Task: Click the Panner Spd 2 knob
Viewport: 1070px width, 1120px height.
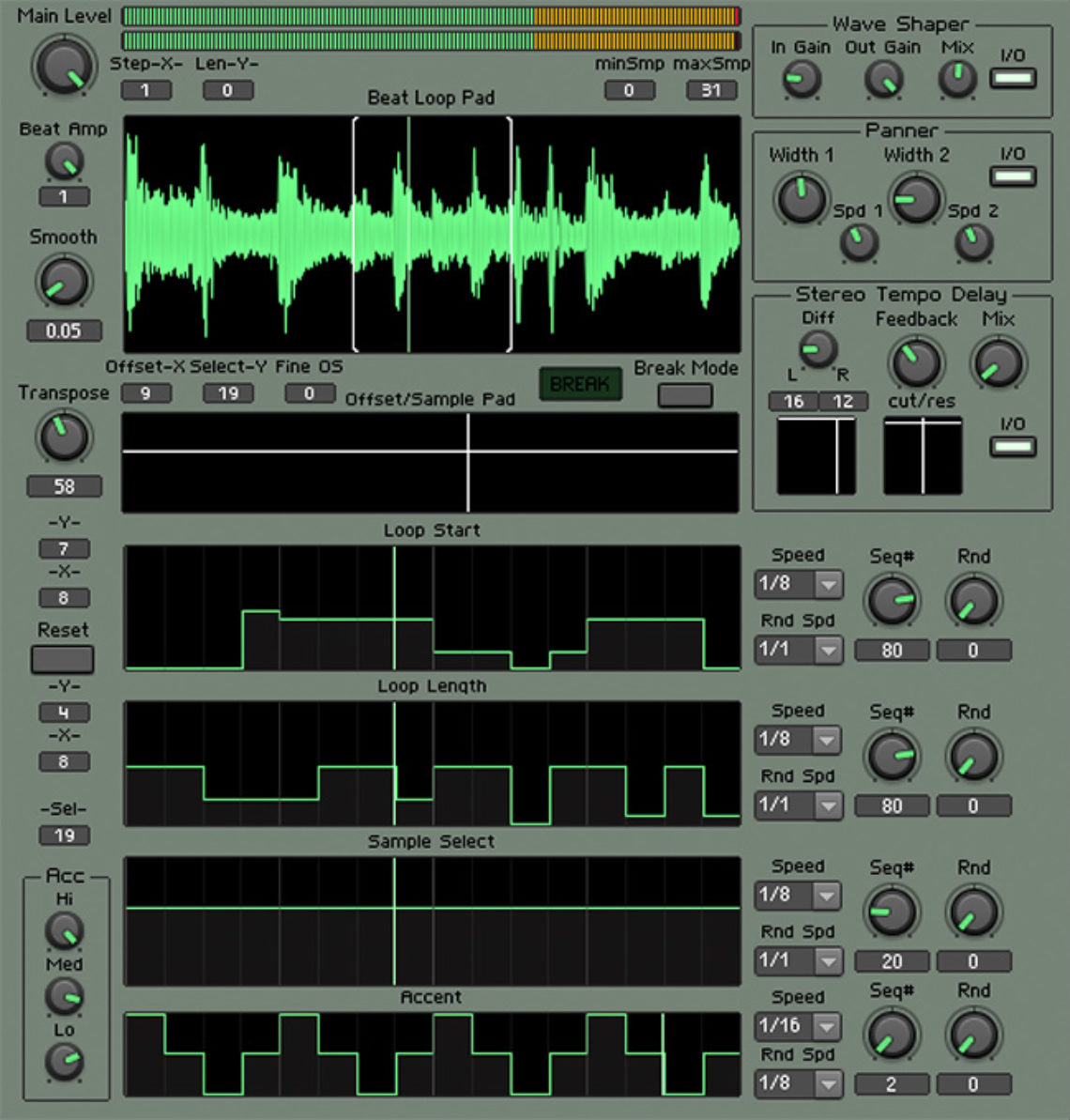Action: click(973, 242)
